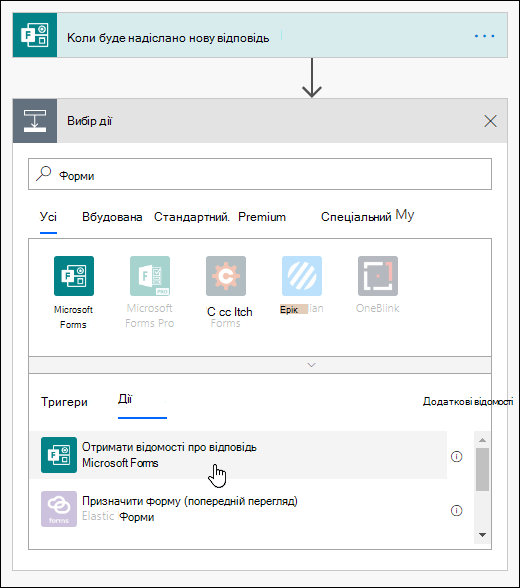Switch to the 'Стандартний' tab
Screen dimensions: 520x588
192,217
